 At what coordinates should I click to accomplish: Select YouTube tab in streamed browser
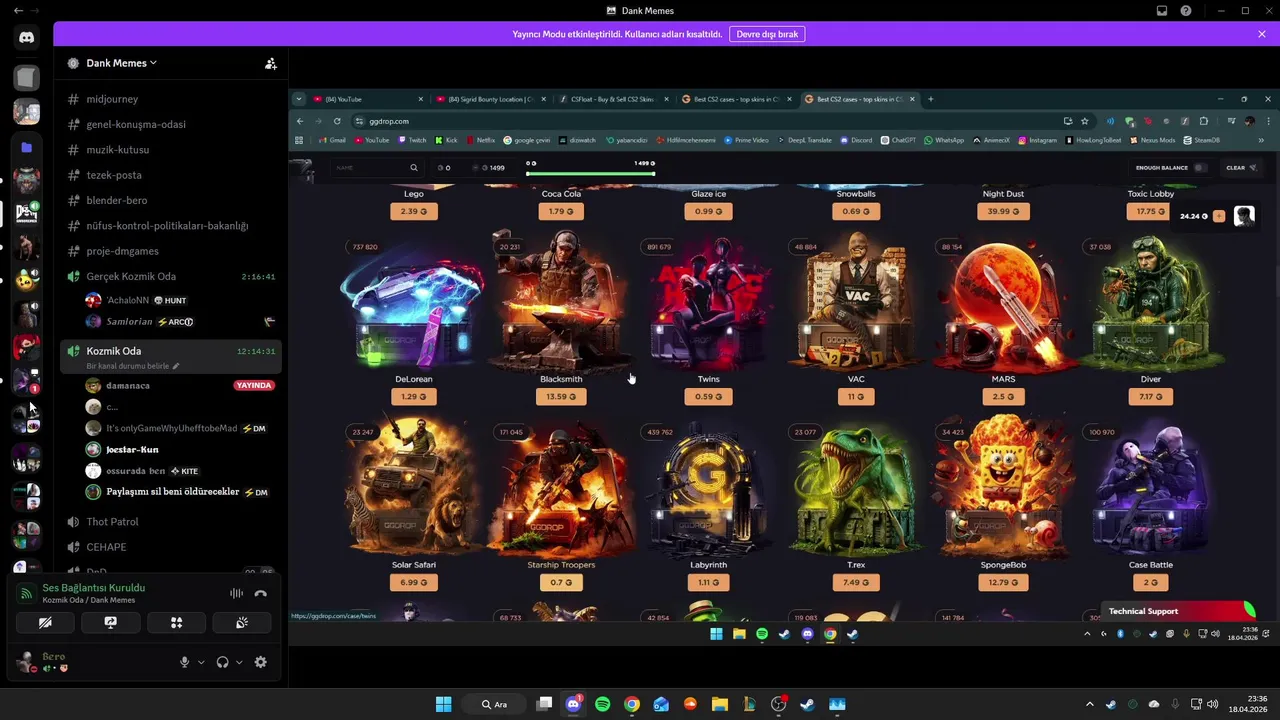(367, 99)
